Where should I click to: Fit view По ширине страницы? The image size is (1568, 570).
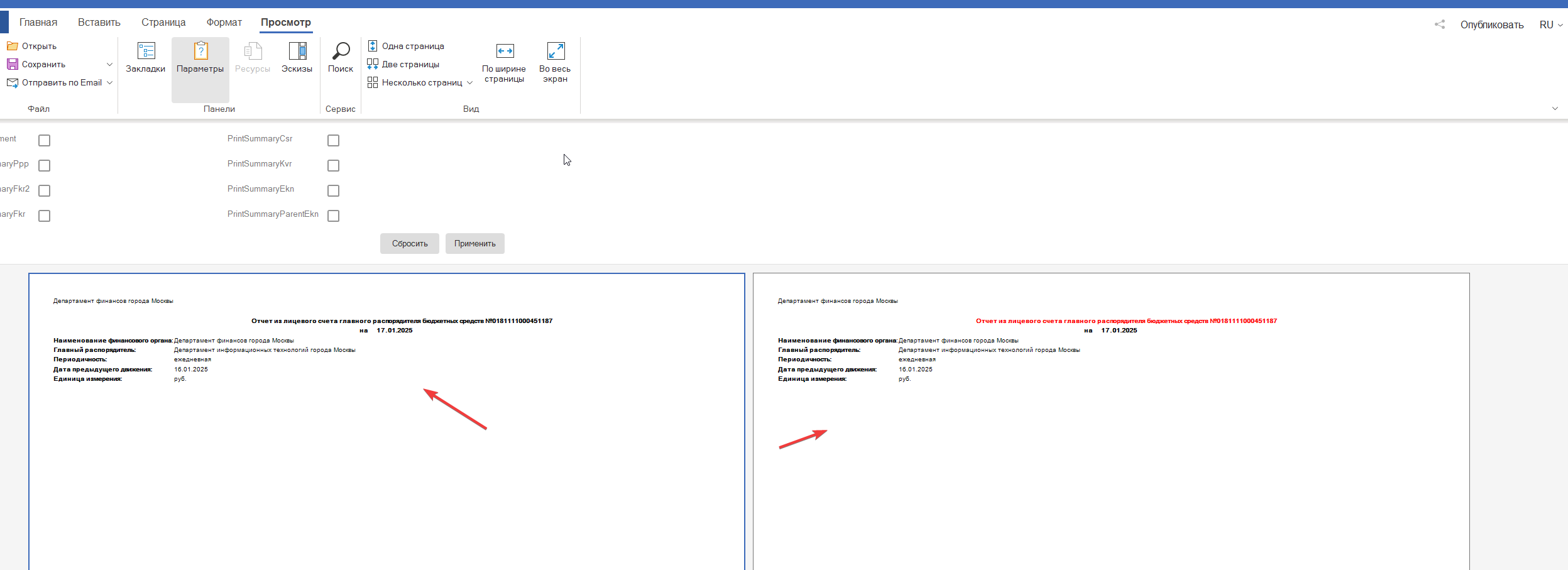point(505,63)
